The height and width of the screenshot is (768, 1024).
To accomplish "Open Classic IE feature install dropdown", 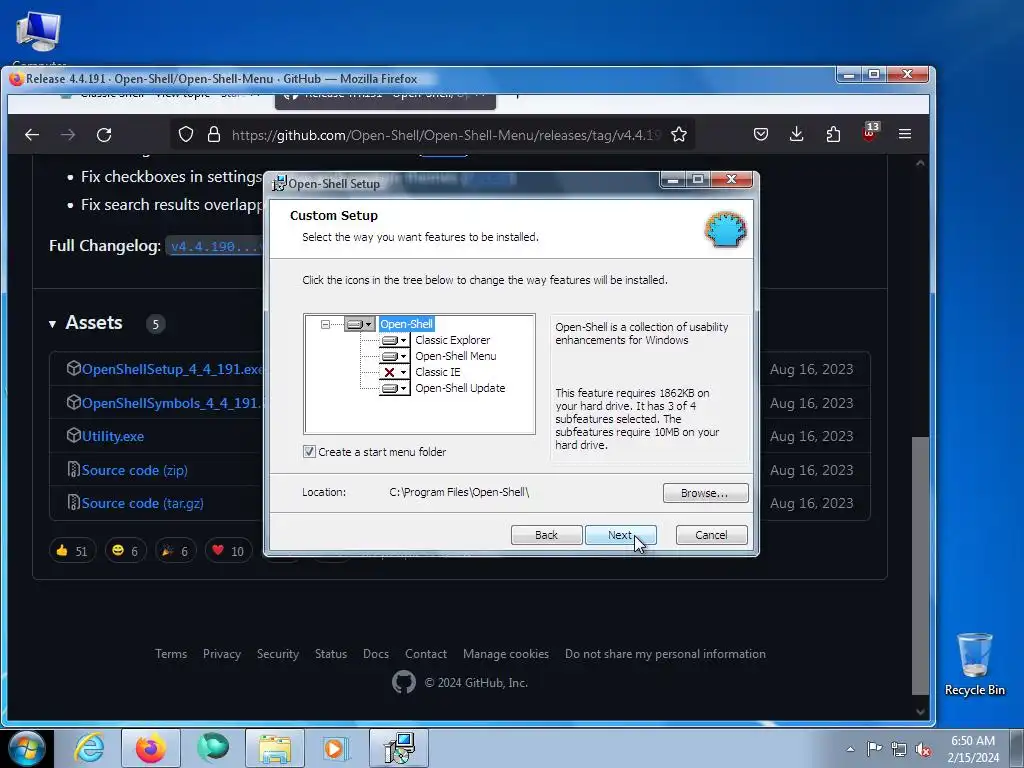I will pos(394,372).
